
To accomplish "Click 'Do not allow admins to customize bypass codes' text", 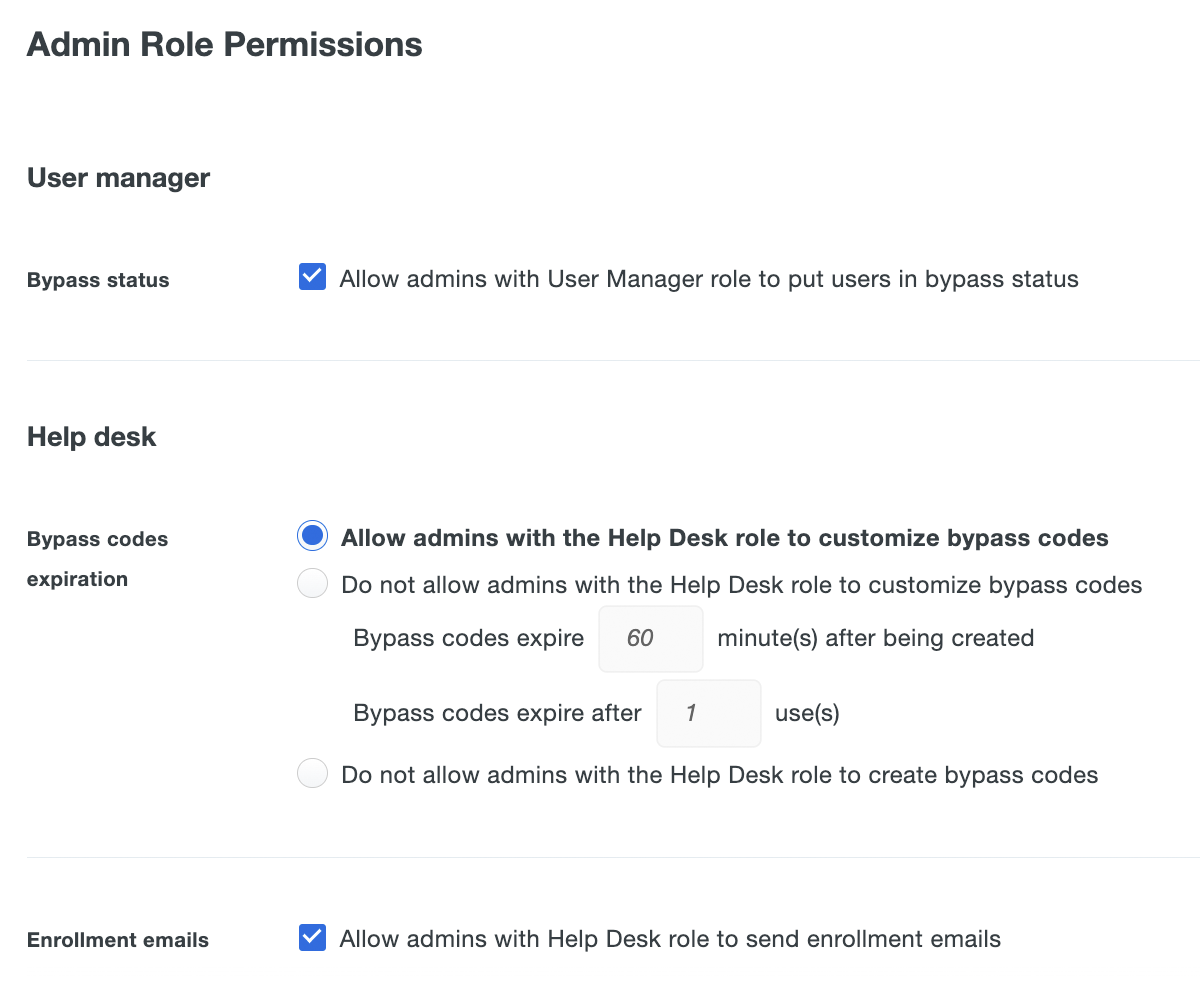I will (741, 585).
